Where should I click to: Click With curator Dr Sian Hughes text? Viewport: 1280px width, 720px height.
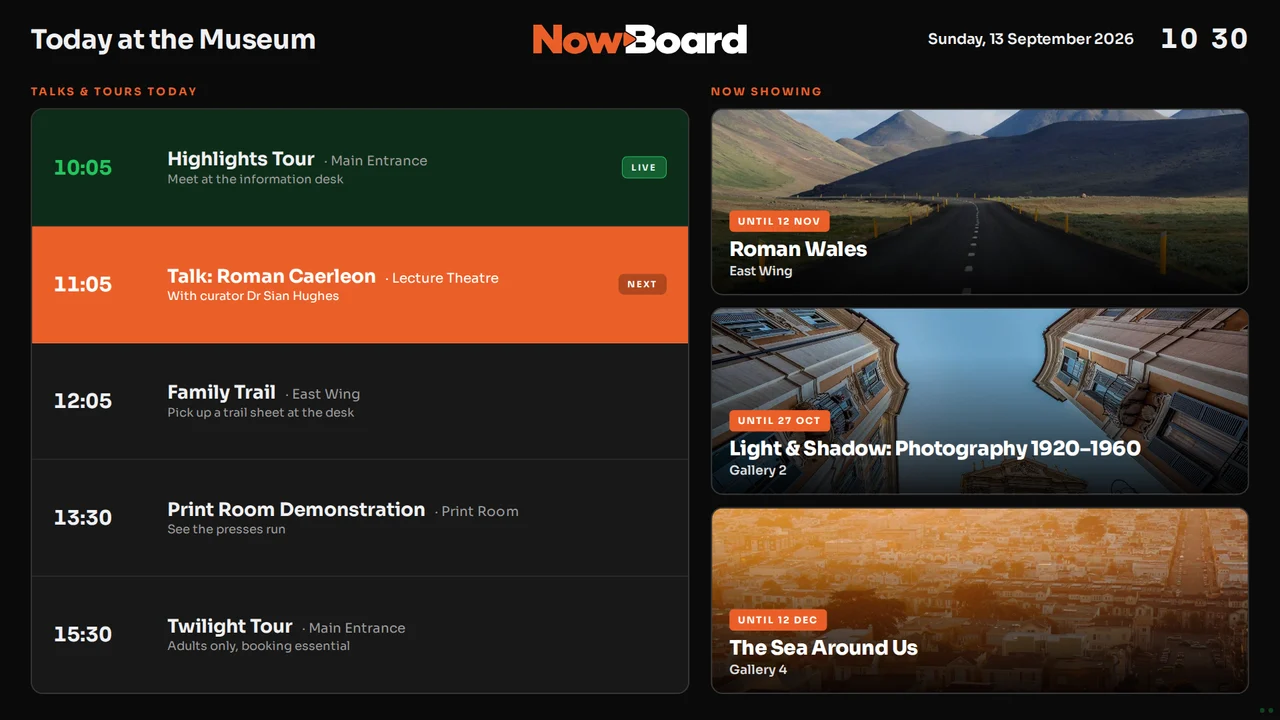point(253,296)
